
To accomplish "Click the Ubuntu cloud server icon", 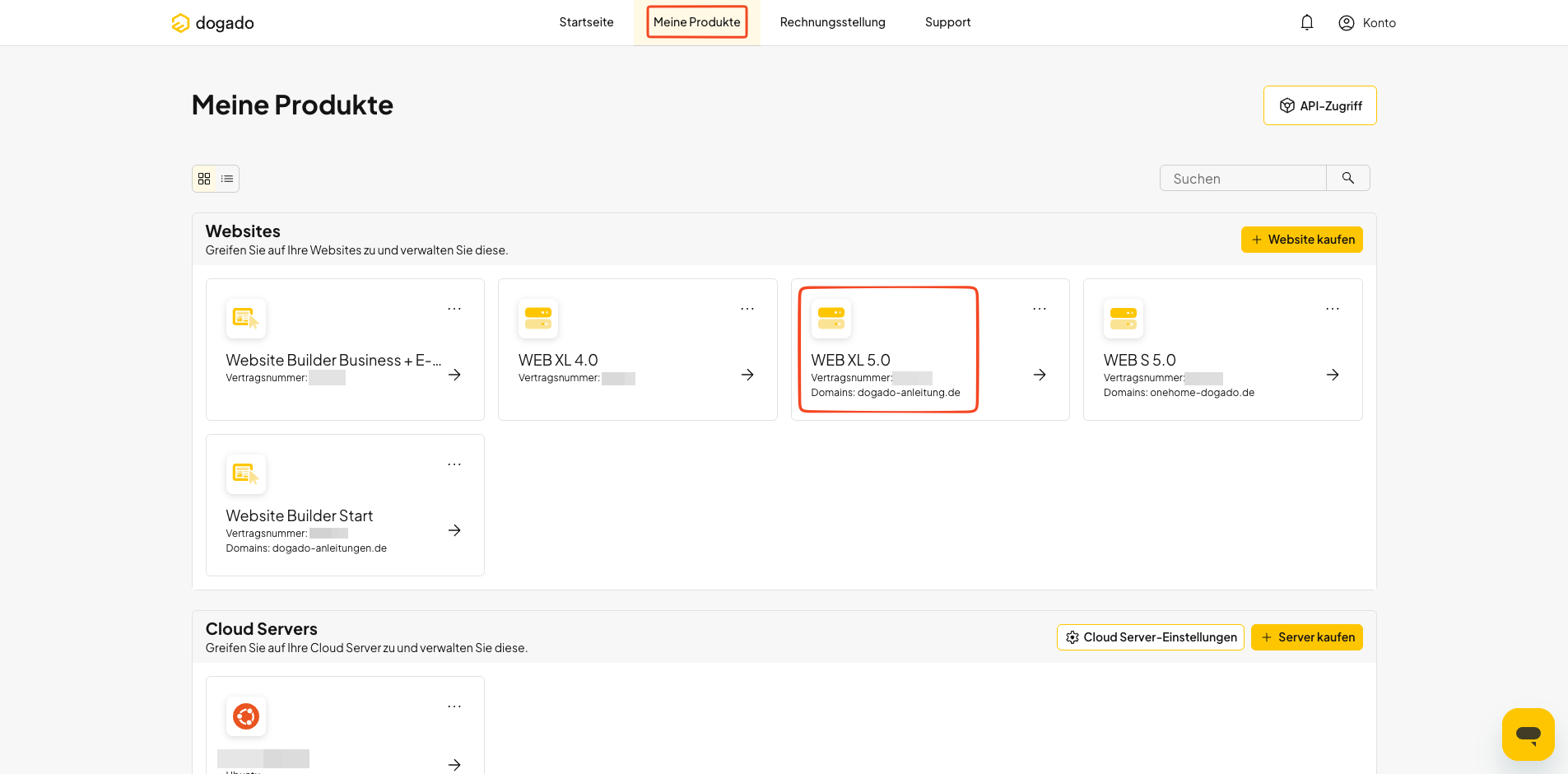I will (246, 716).
